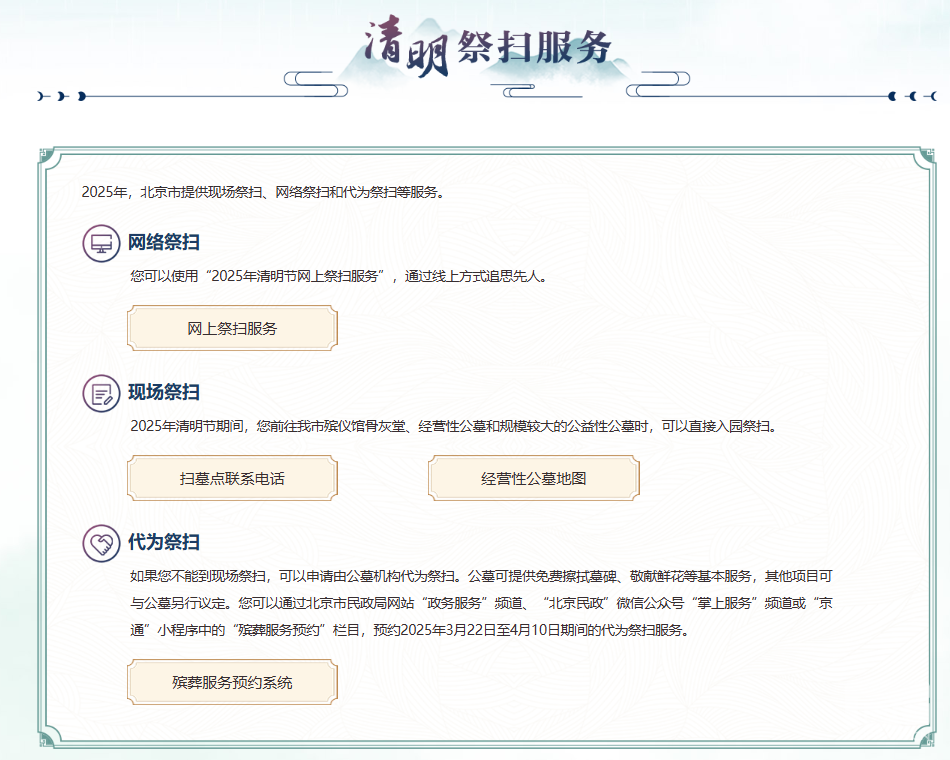Viewport: 950px width, 760px height.
Task: View the 经营性公墓地图 map button
Action: pyautogui.click(x=533, y=478)
